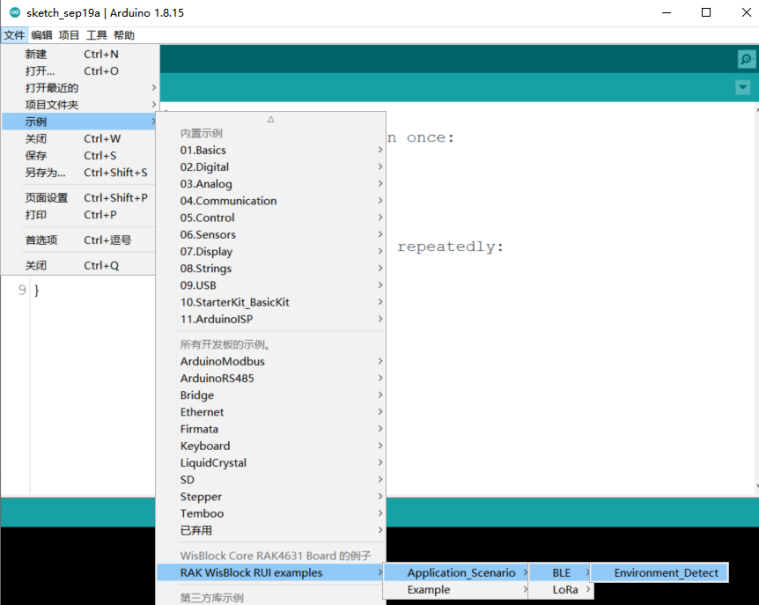
Task: Open ArduinoRS485 examples
Action: click(x=271, y=378)
